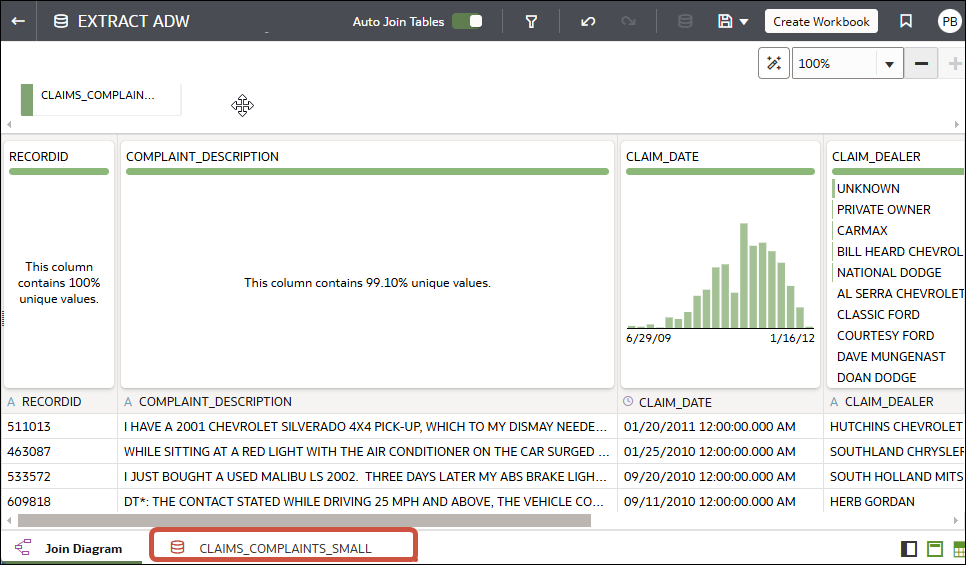Click the redo arrow icon
Screen dimensions: 966x565
click(628, 22)
